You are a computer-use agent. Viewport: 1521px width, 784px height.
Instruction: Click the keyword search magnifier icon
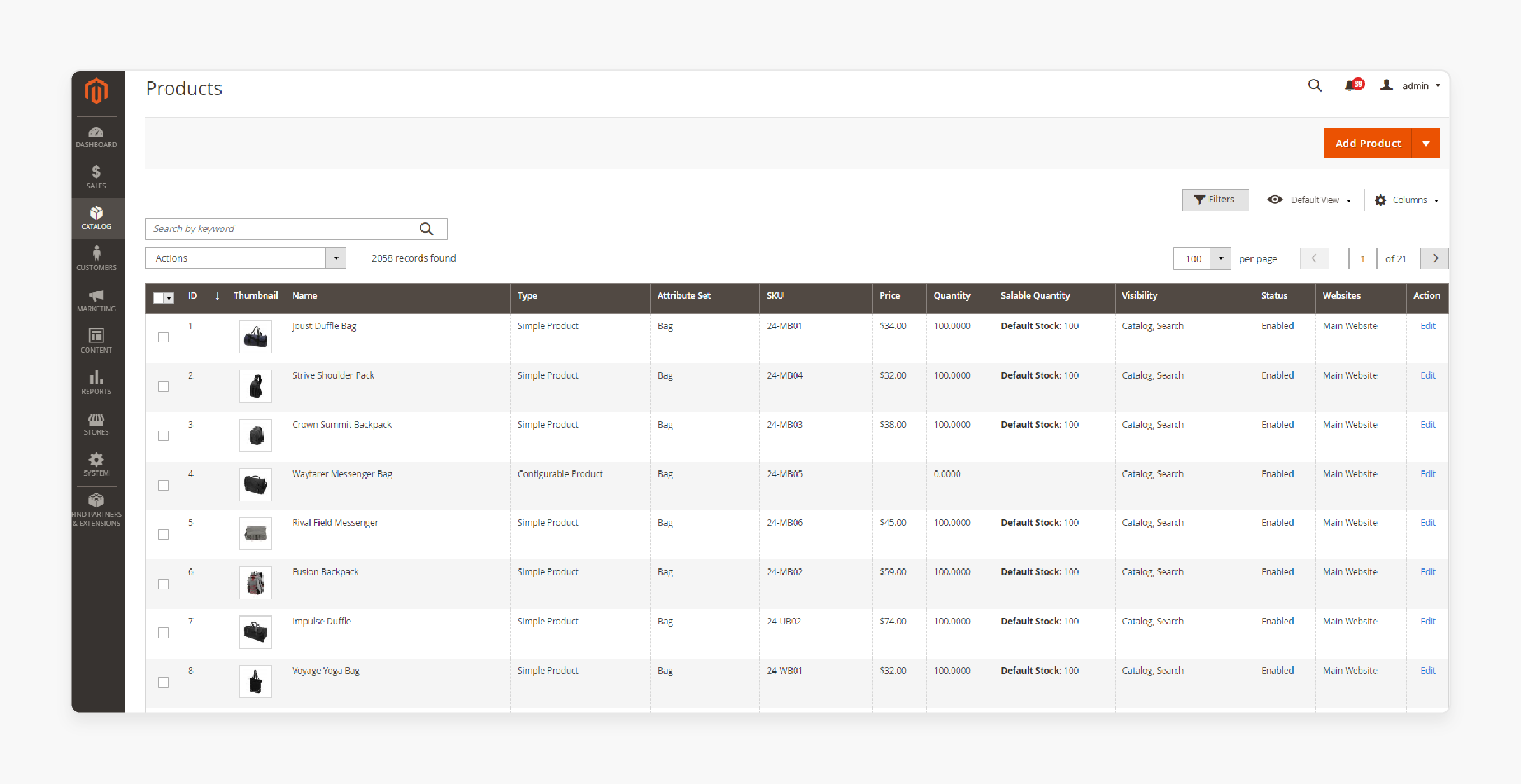(x=427, y=229)
